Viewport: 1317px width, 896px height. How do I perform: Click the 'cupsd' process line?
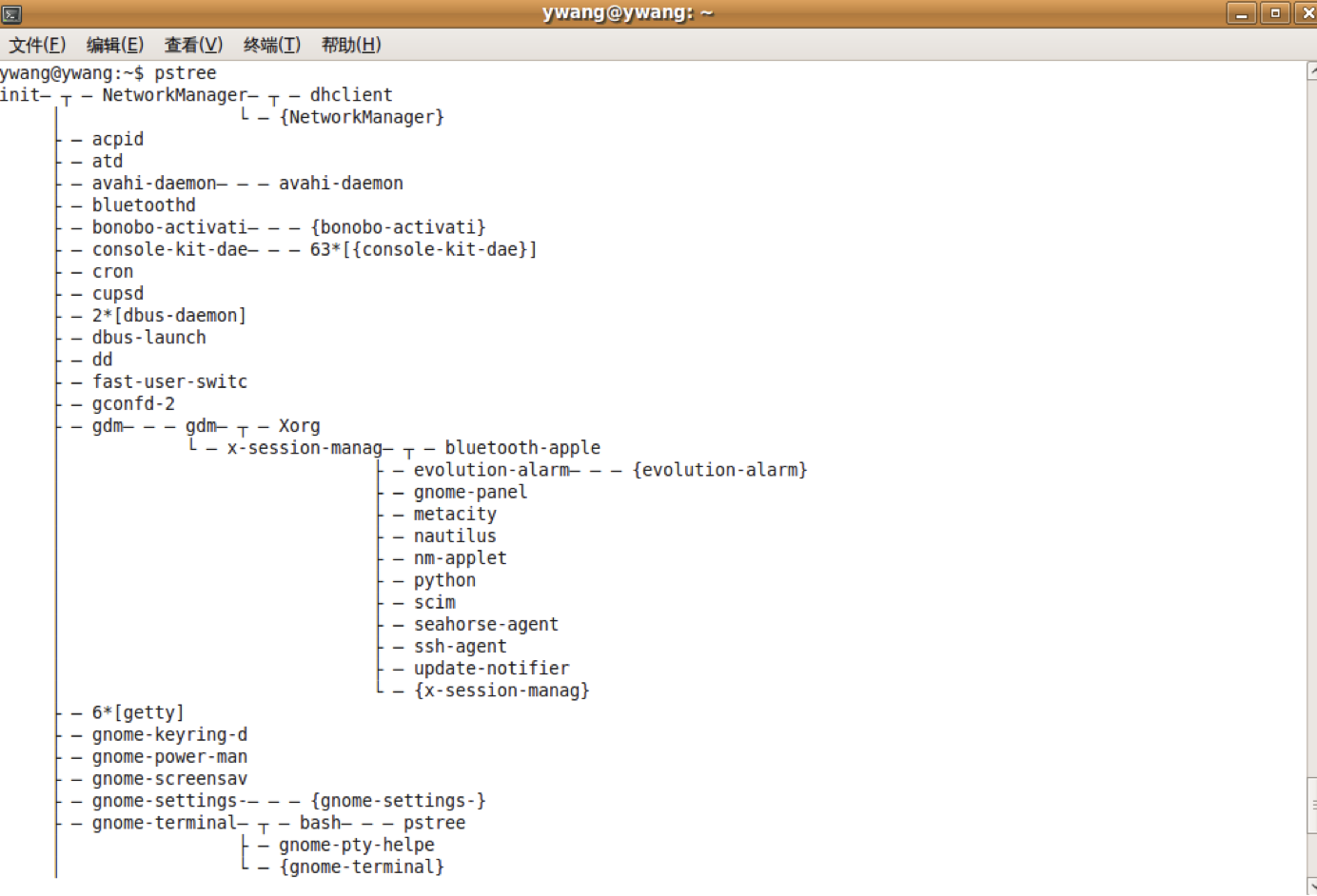(118, 294)
